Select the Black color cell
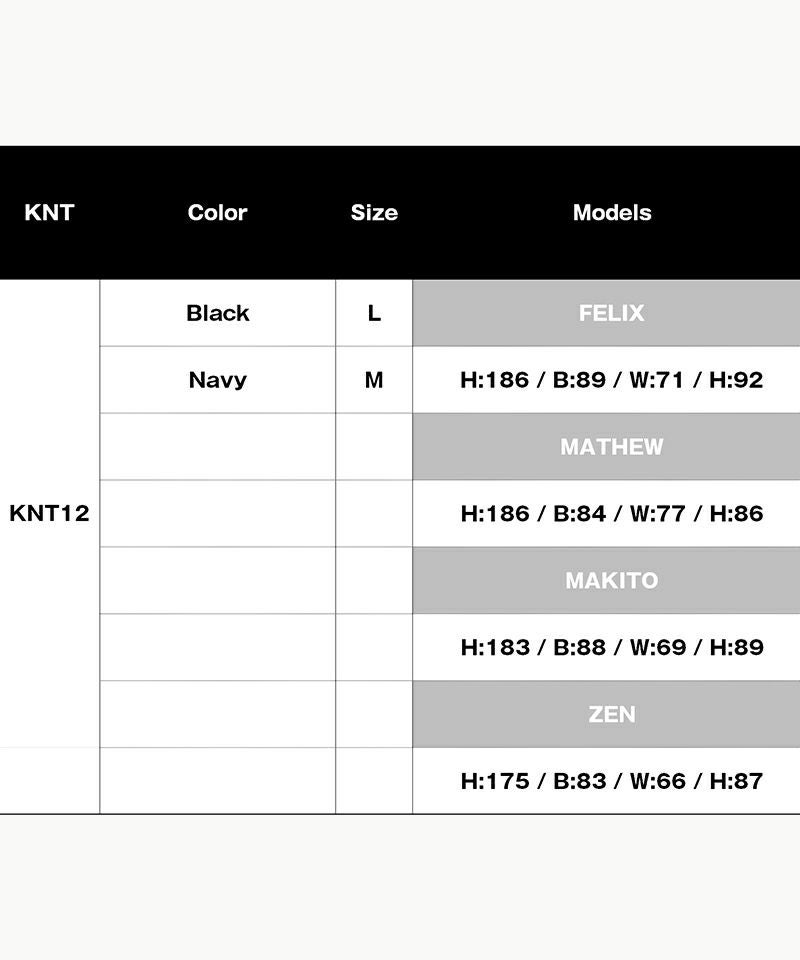Image resolution: width=800 pixels, height=960 pixels. (x=217, y=313)
